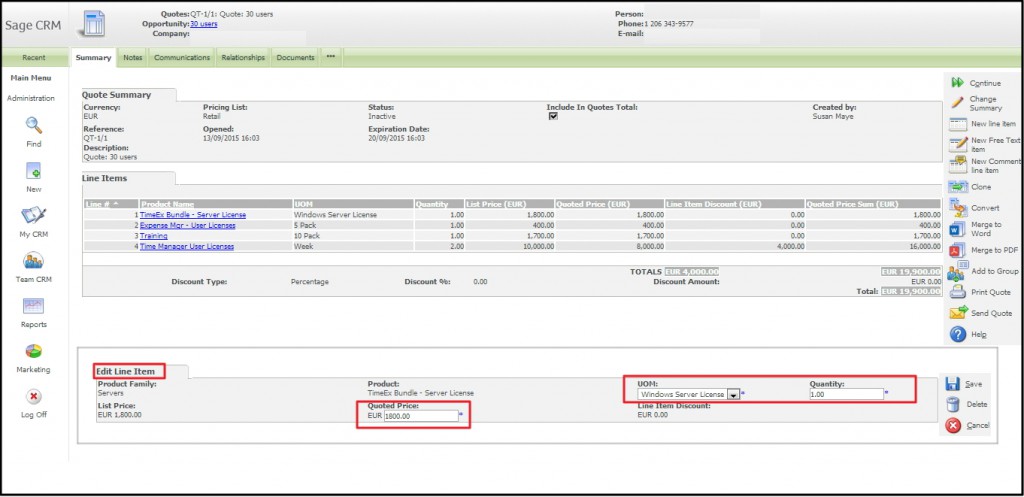Open the Training product link
The width and height of the screenshot is (1024, 497).
[x=153, y=236]
